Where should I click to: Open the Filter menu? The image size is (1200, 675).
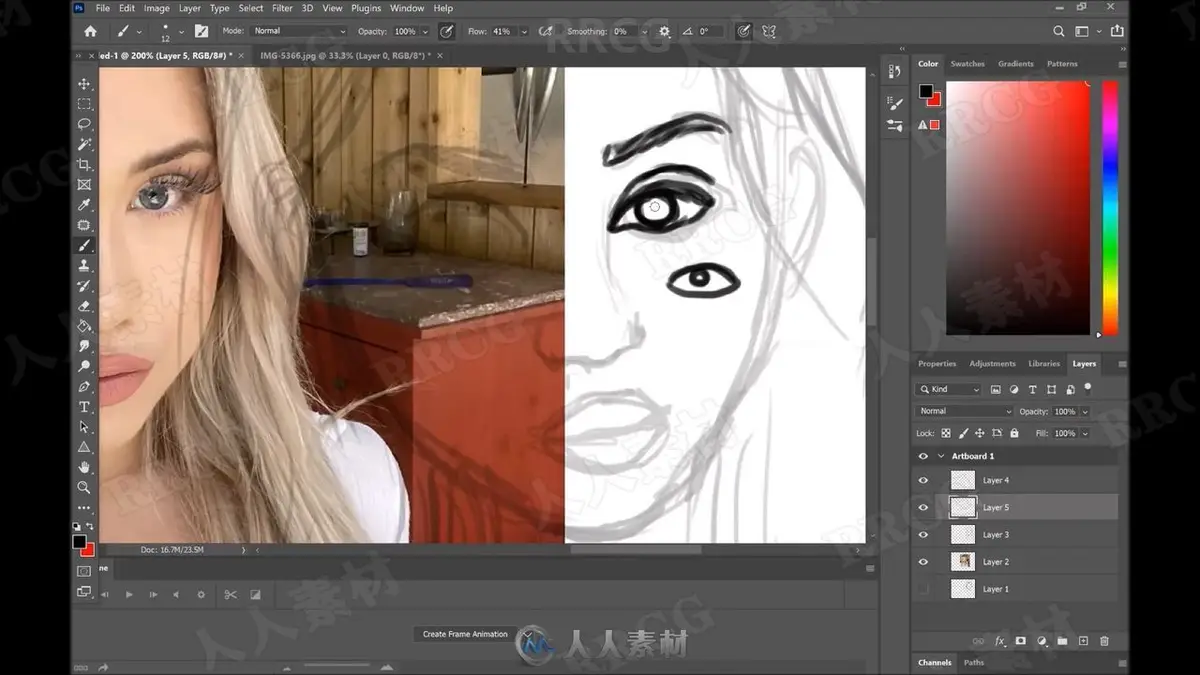point(282,8)
